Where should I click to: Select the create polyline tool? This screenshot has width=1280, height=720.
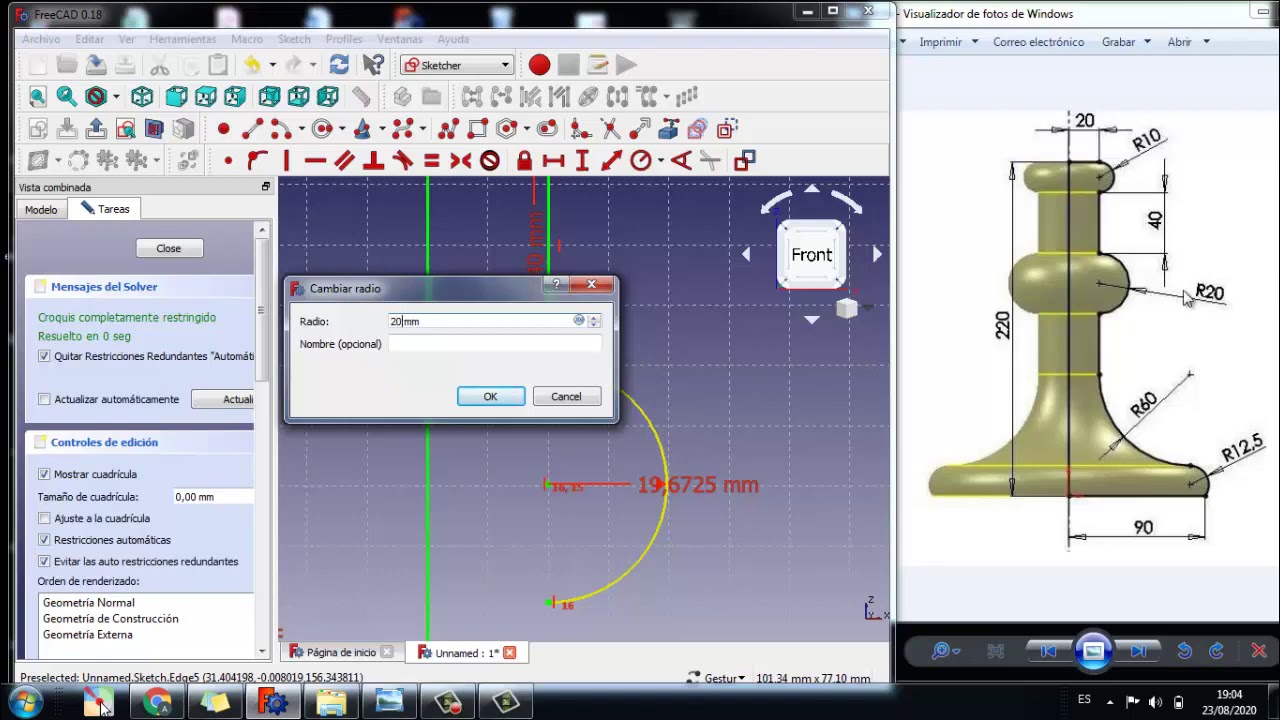(x=449, y=129)
